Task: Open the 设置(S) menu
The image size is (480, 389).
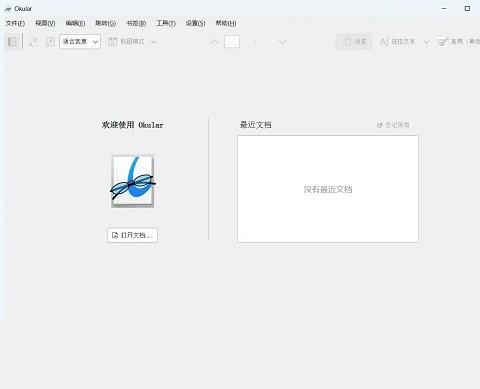Action: point(196,23)
